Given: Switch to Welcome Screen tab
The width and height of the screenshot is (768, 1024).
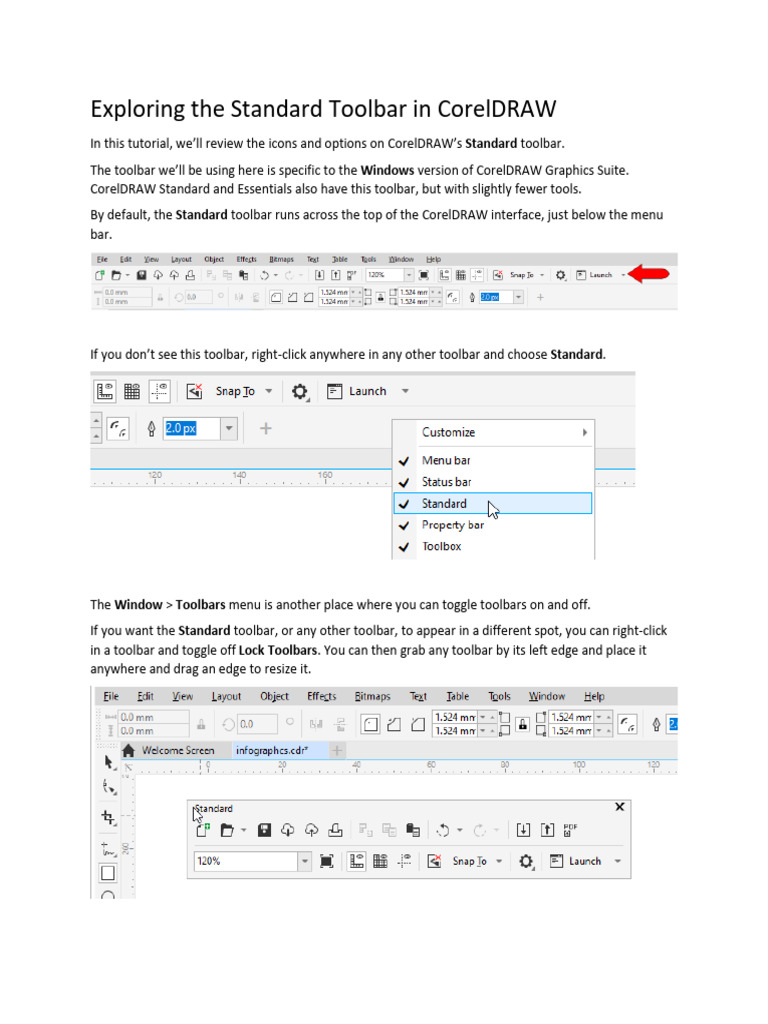Looking at the screenshot, I should (178, 750).
